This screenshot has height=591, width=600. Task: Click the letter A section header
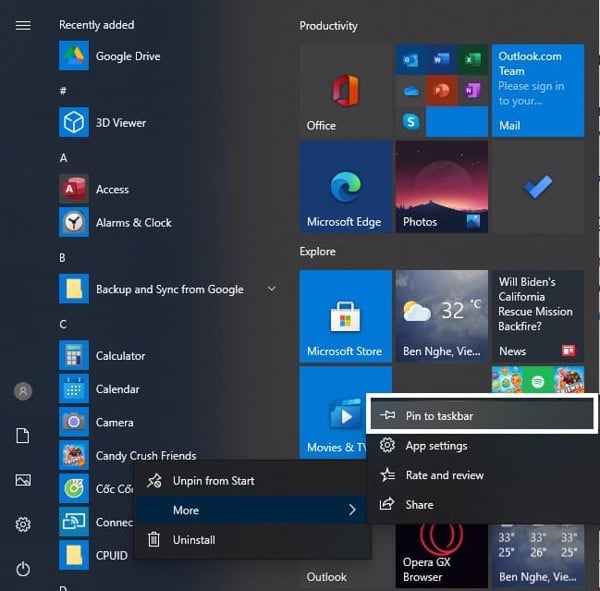[x=64, y=158]
